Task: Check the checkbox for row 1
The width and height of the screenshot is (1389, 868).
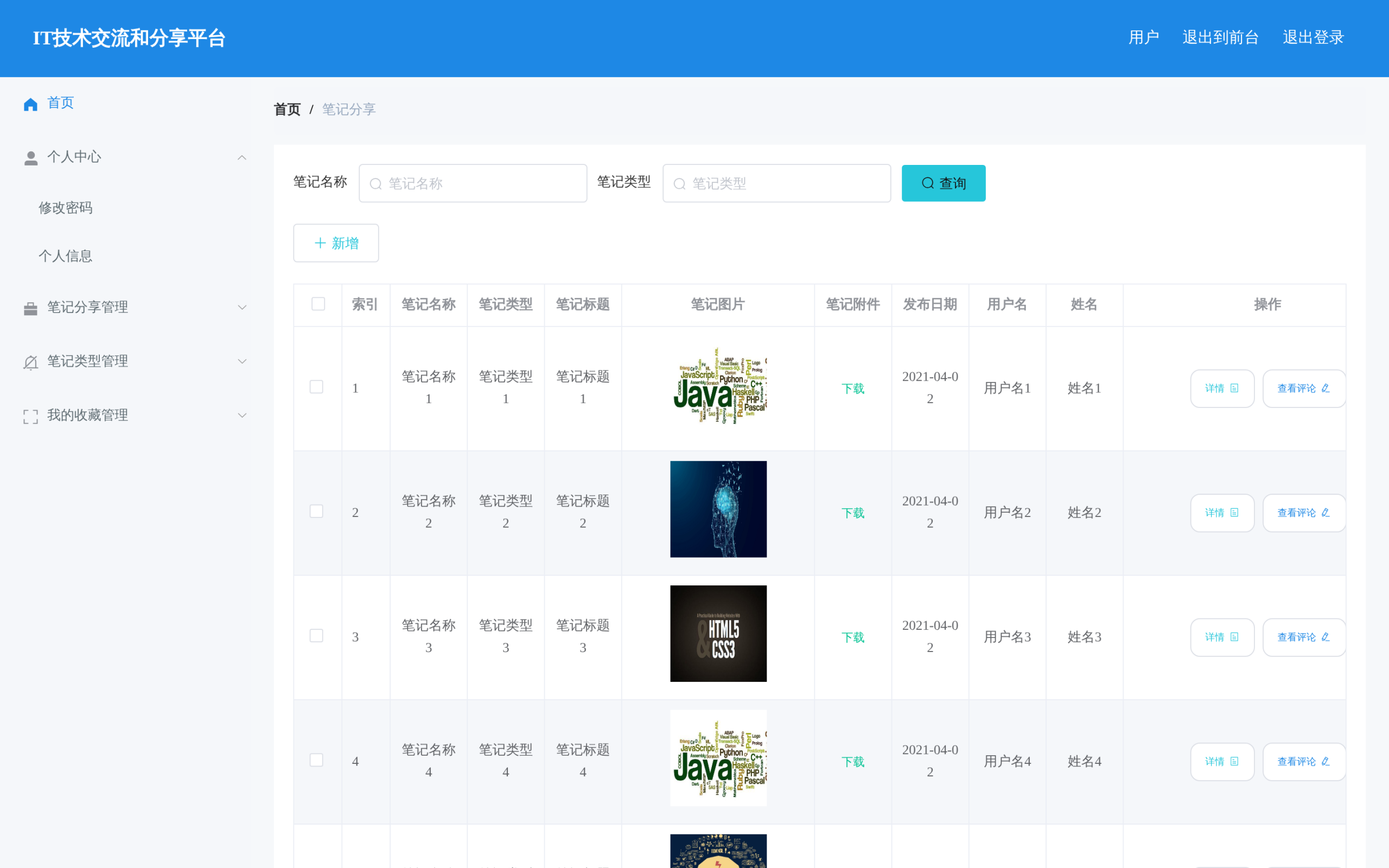Action: click(x=316, y=387)
